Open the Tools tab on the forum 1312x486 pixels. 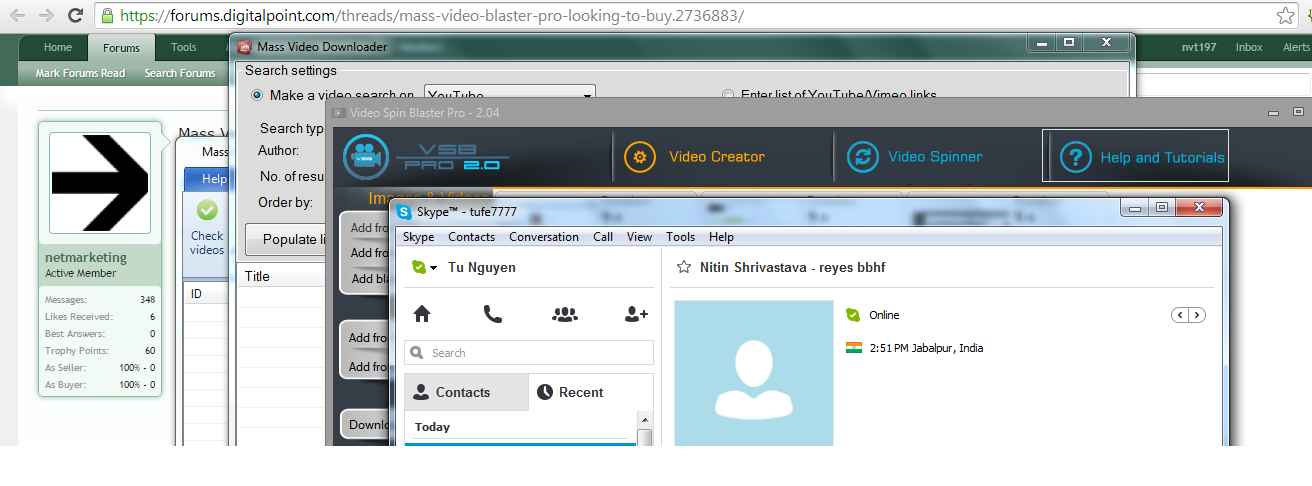click(x=184, y=47)
